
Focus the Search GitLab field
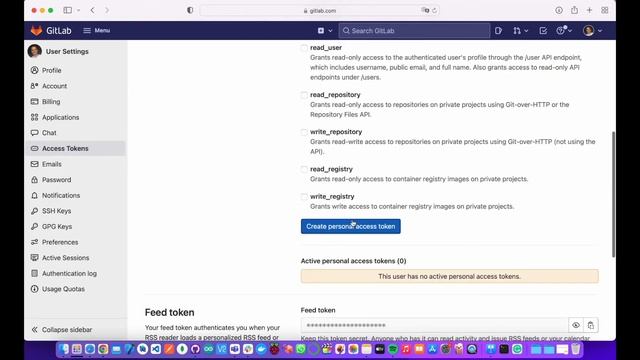(x=414, y=31)
